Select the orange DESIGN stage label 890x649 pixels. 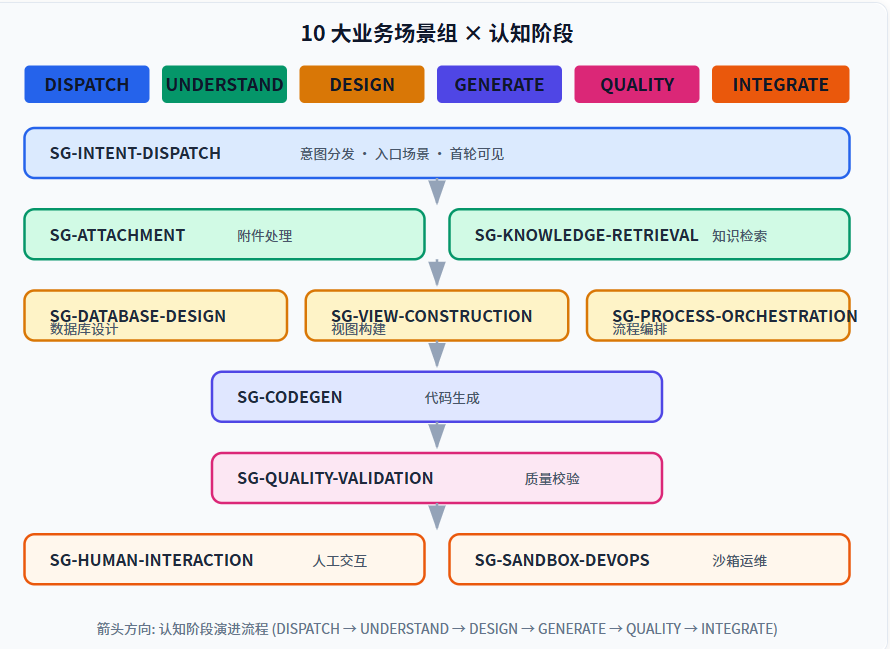(x=362, y=84)
